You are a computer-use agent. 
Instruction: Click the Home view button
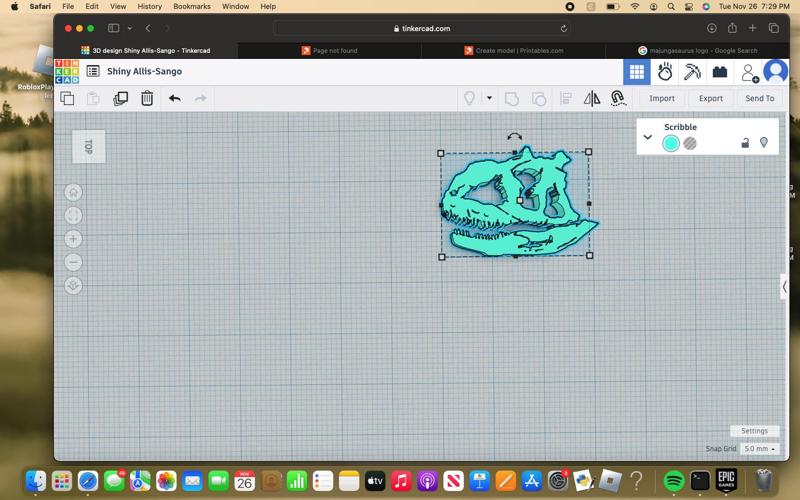(x=73, y=192)
